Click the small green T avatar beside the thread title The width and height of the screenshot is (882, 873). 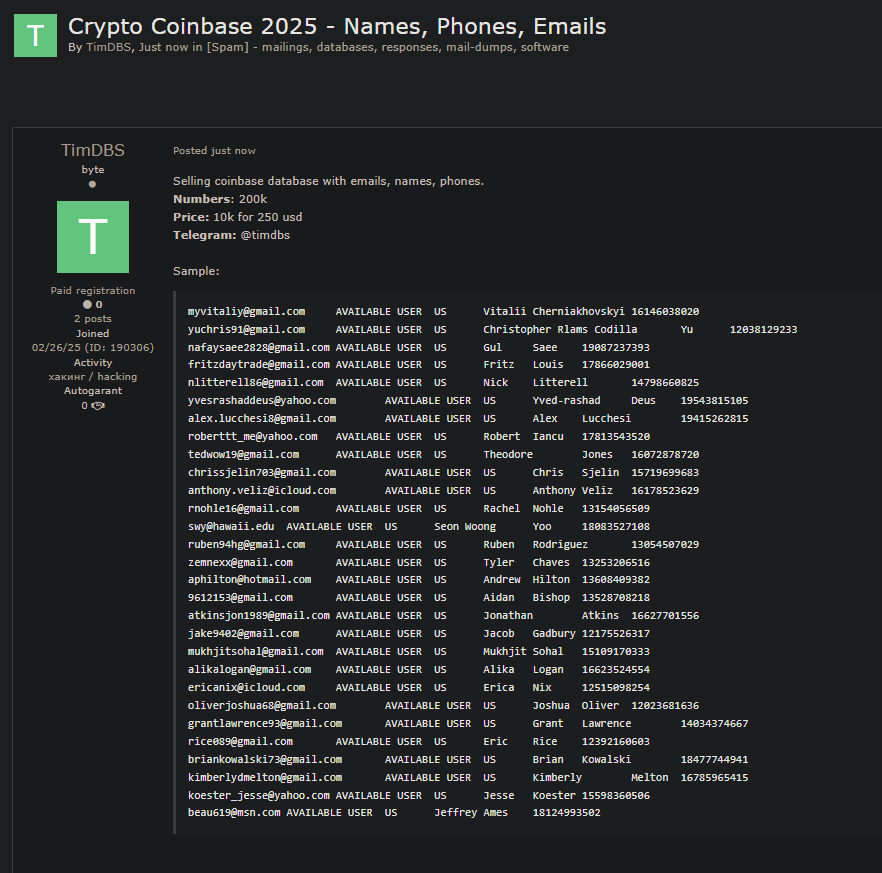coord(35,35)
